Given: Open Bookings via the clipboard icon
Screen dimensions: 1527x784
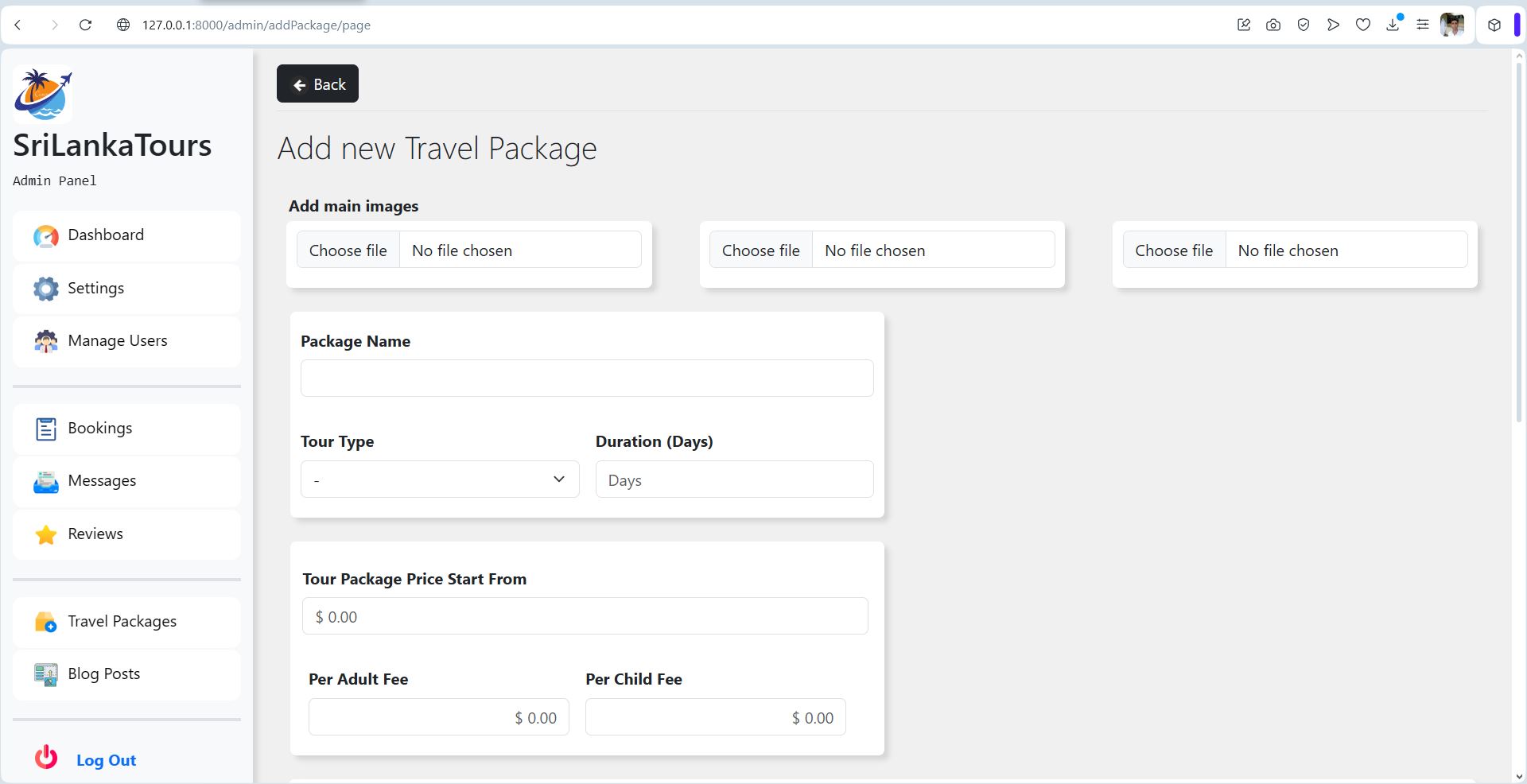Looking at the screenshot, I should [46, 429].
